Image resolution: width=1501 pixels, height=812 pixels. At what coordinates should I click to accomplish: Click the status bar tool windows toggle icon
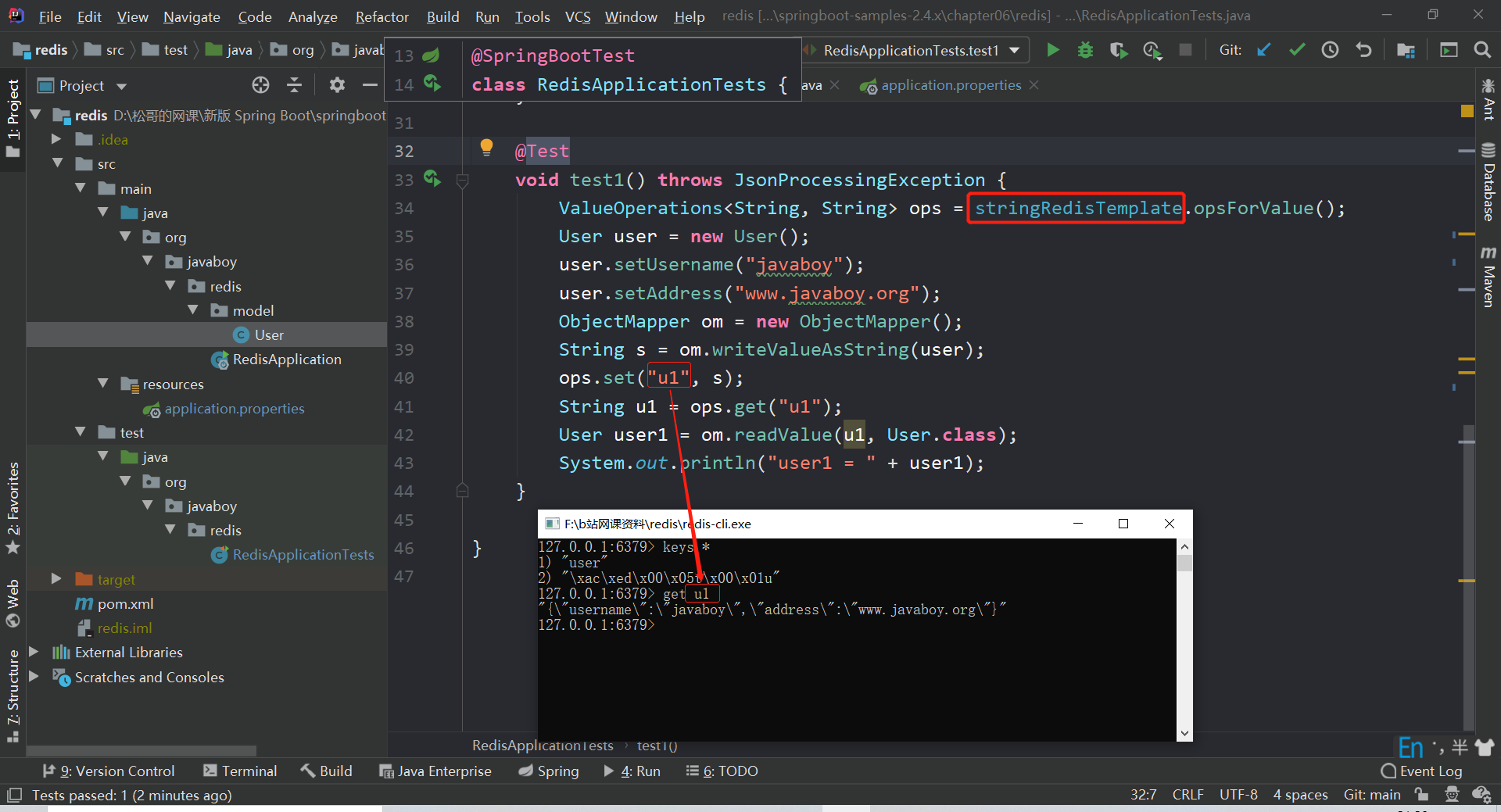pyautogui.click(x=14, y=795)
